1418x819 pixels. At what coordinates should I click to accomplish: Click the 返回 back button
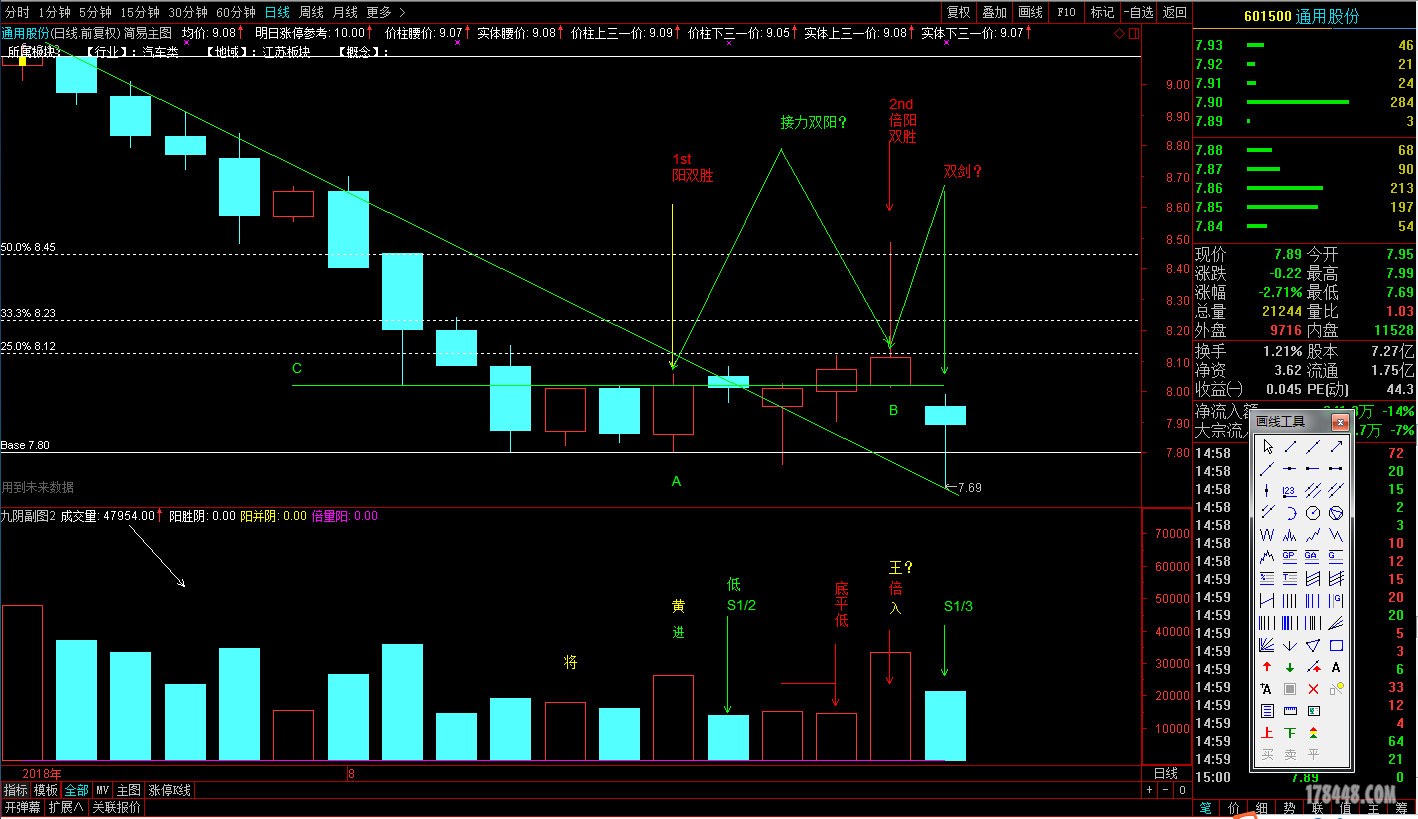1175,12
